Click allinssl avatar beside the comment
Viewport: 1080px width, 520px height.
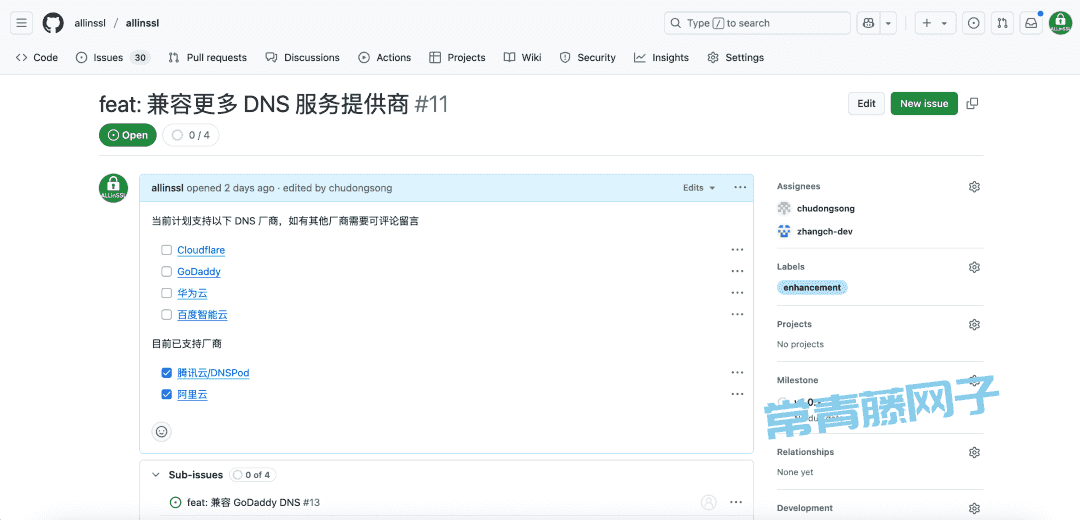coord(113,188)
